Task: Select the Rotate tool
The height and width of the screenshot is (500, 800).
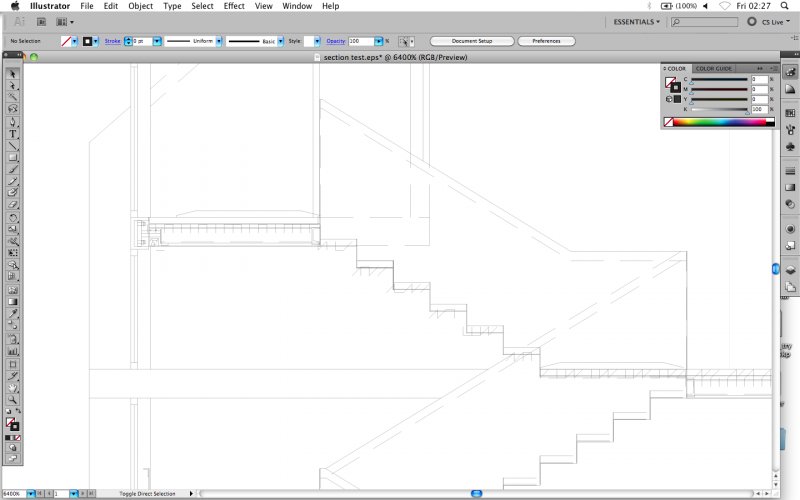Action: point(13,218)
